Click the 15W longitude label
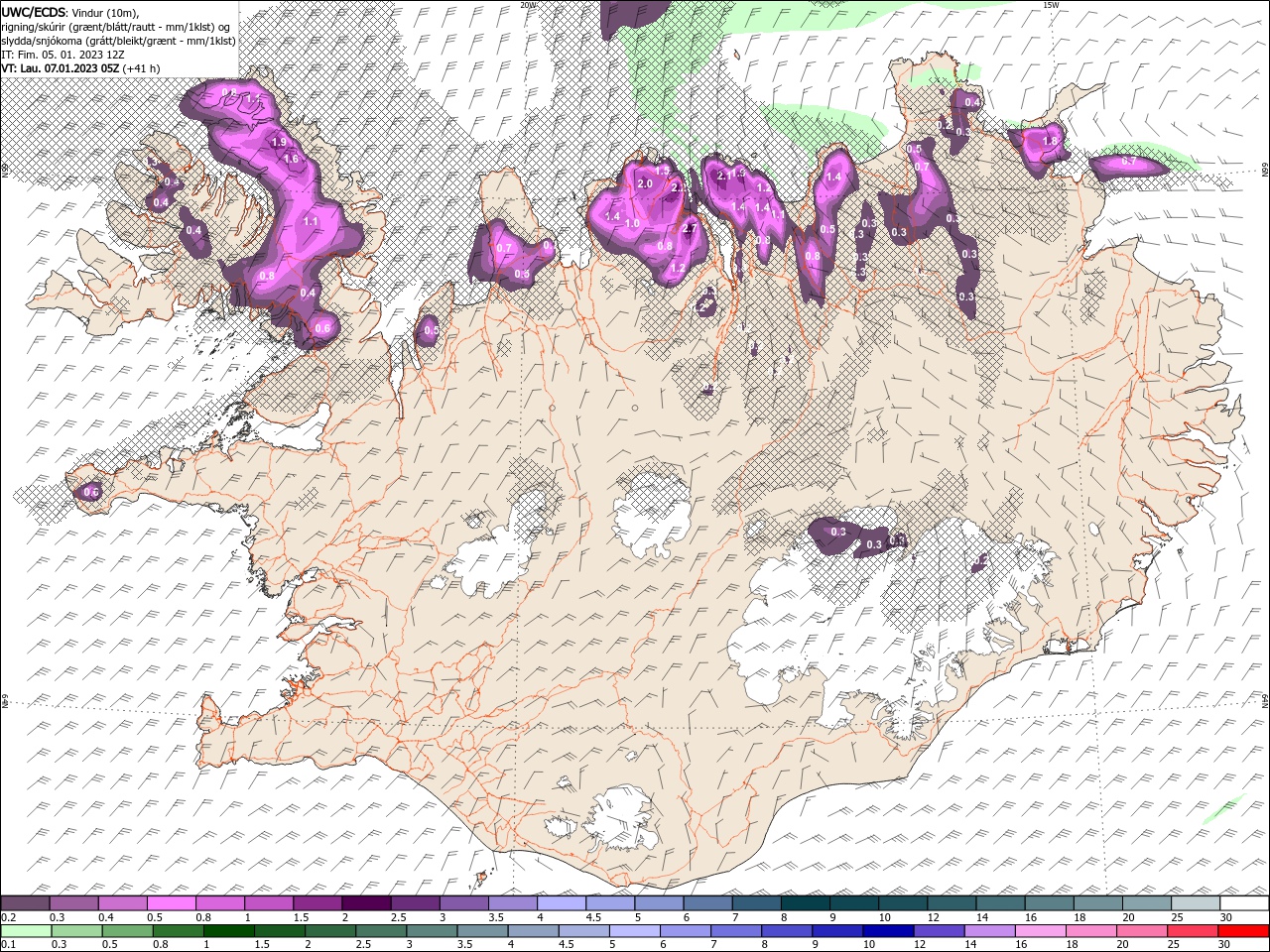 (x=1052, y=5)
